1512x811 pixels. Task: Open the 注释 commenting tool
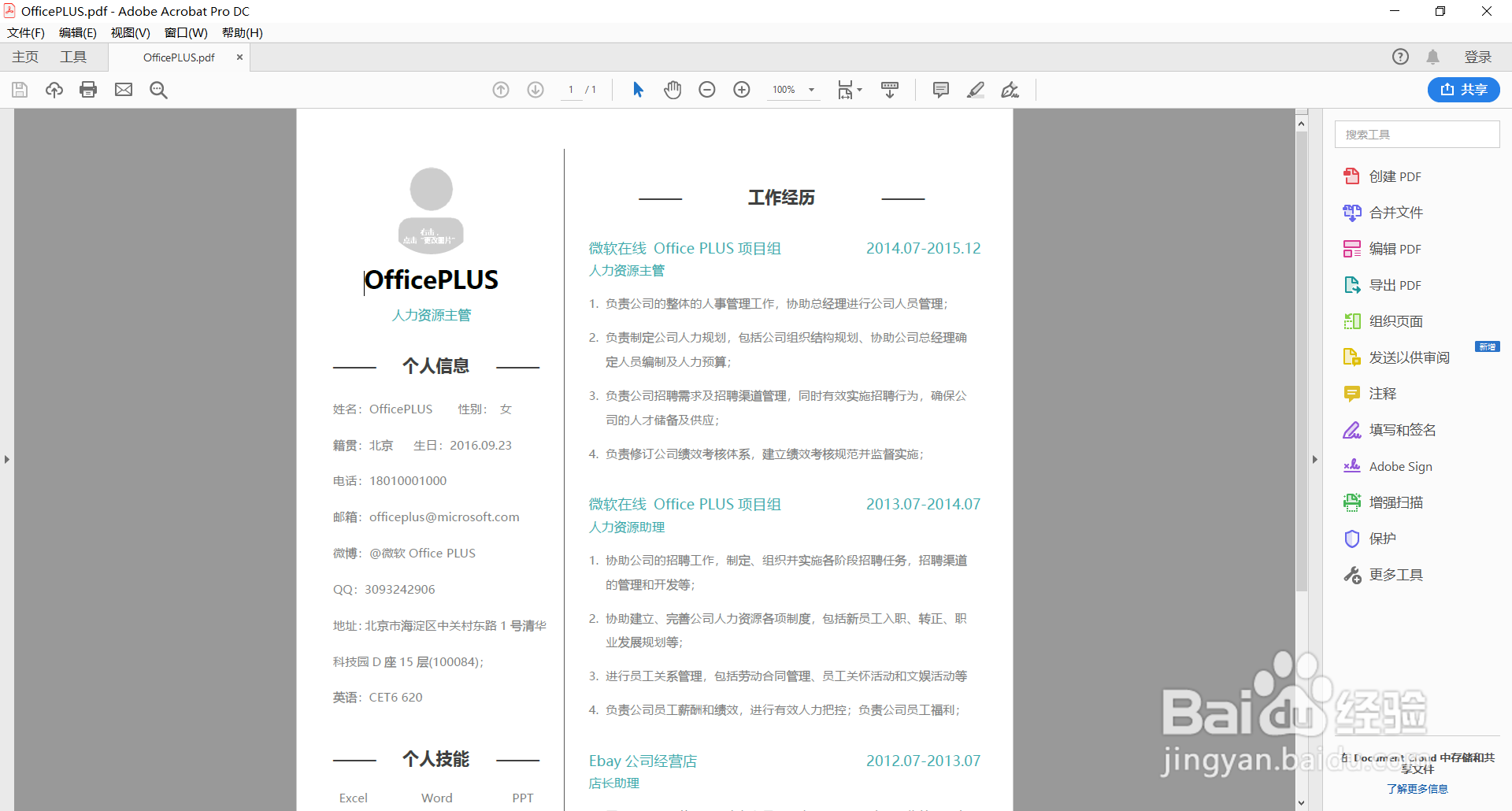[x=1380, y=393]
